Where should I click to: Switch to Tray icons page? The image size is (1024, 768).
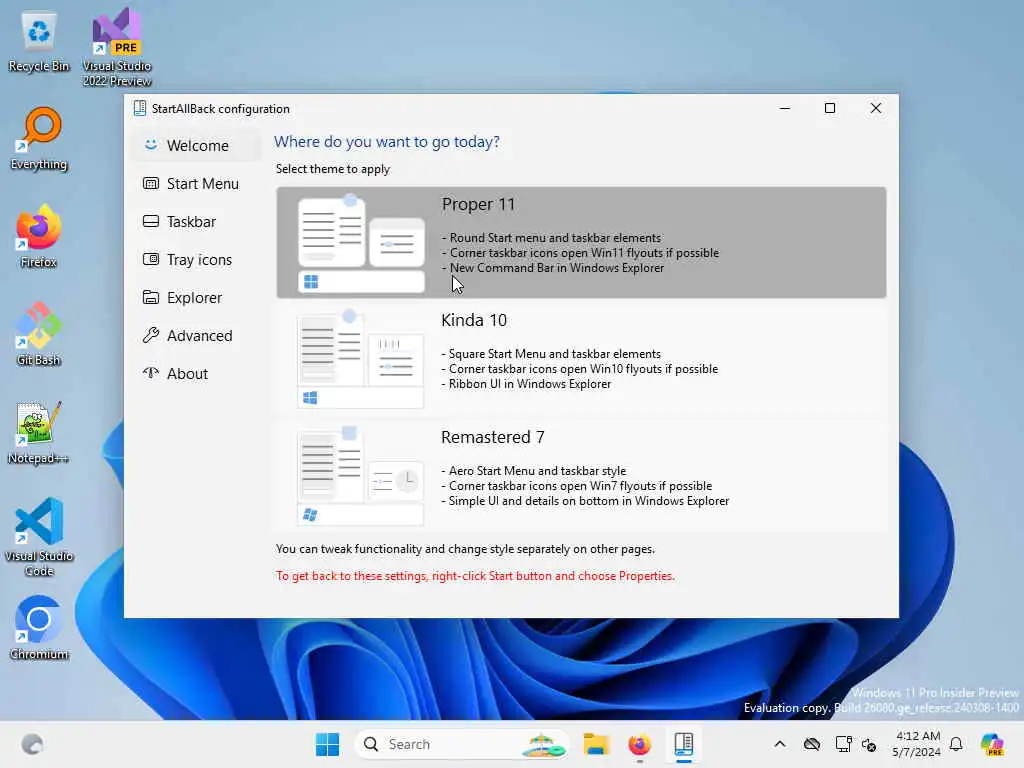195,259
